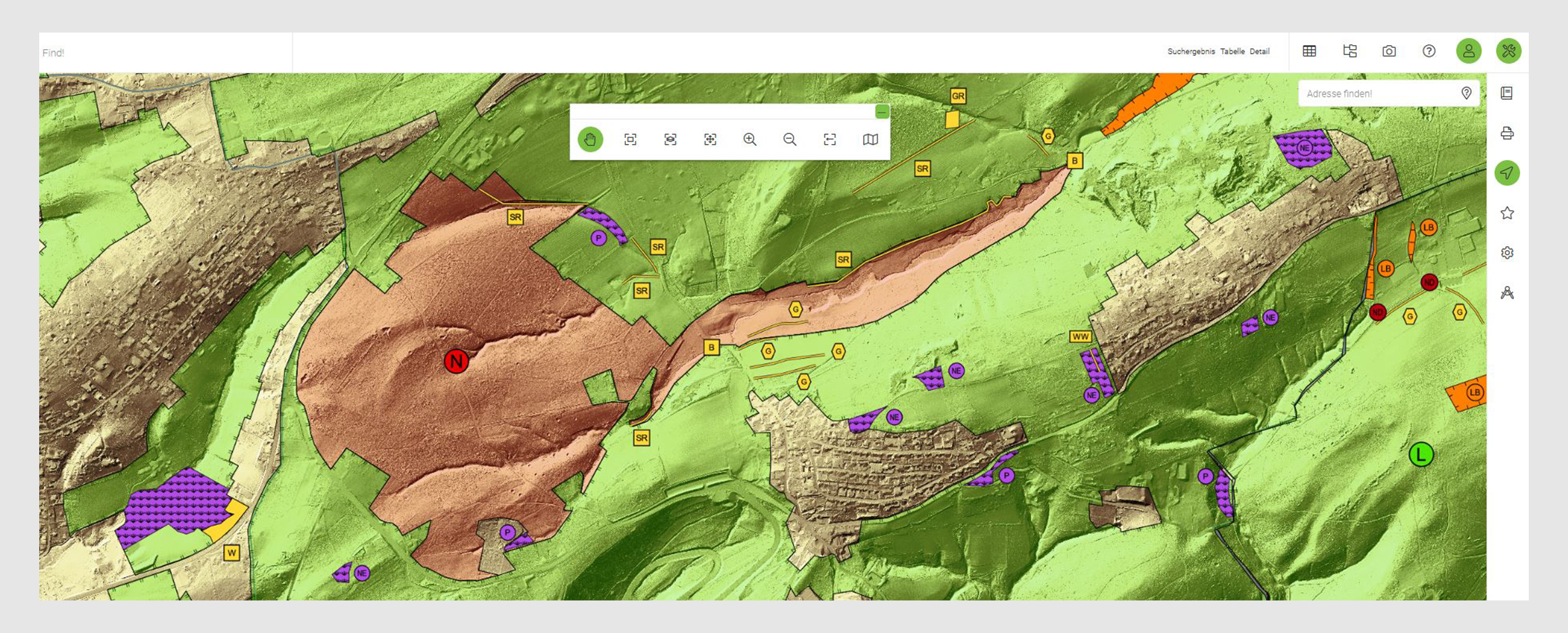Click the zoom out magnifier
Viewport: 1568px width, 633px height.
coord(789,139)
